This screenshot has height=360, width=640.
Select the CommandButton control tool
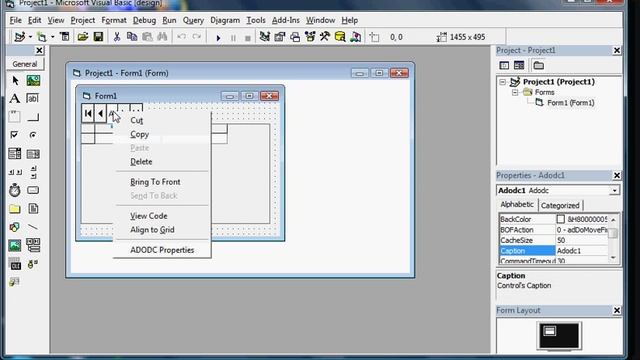coord(33,118)
